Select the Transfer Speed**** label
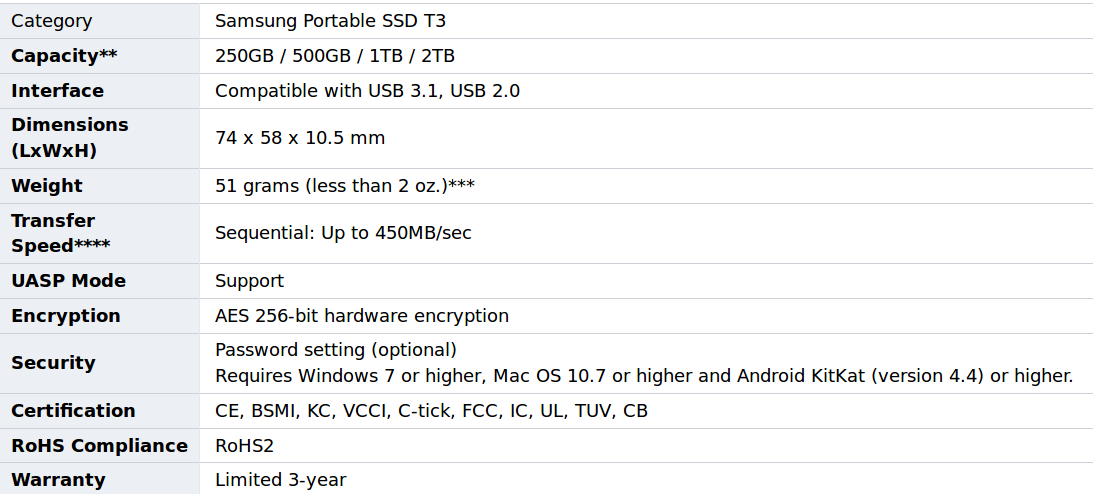Viewport: 1093px width, 494px height. 60,233
